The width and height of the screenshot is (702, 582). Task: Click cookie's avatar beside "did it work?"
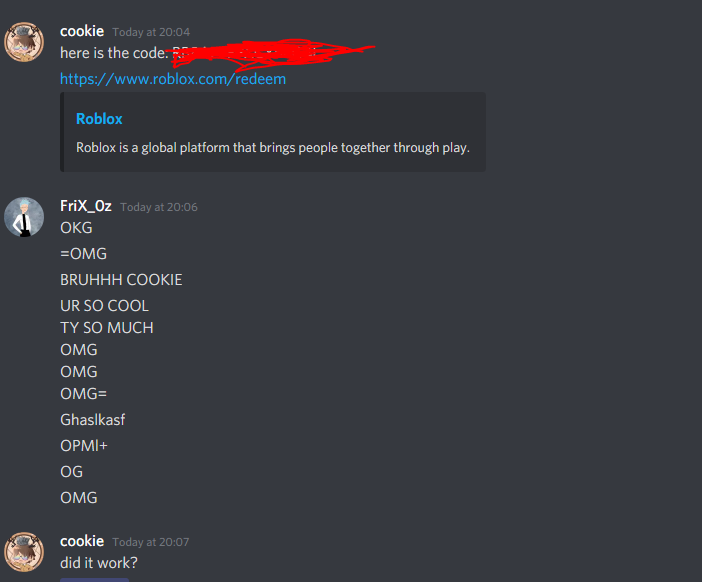[24, 552]
